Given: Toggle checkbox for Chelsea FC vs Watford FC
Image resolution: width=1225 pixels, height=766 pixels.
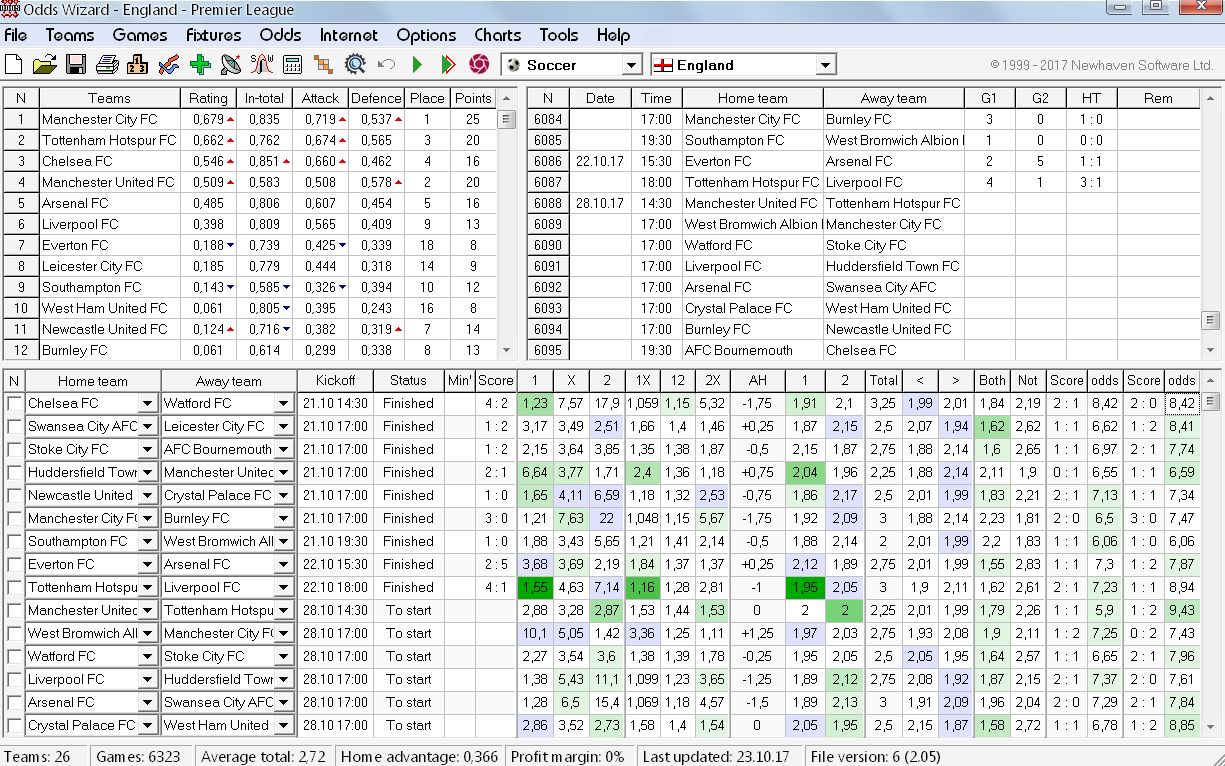Looking at the screenshot, I should point(14,403).
